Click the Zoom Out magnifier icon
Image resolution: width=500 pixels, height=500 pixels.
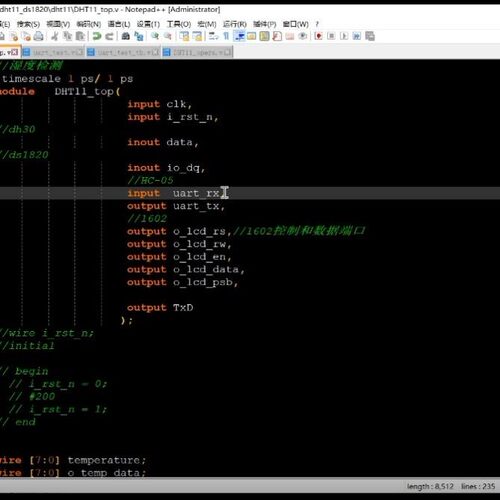168,36
